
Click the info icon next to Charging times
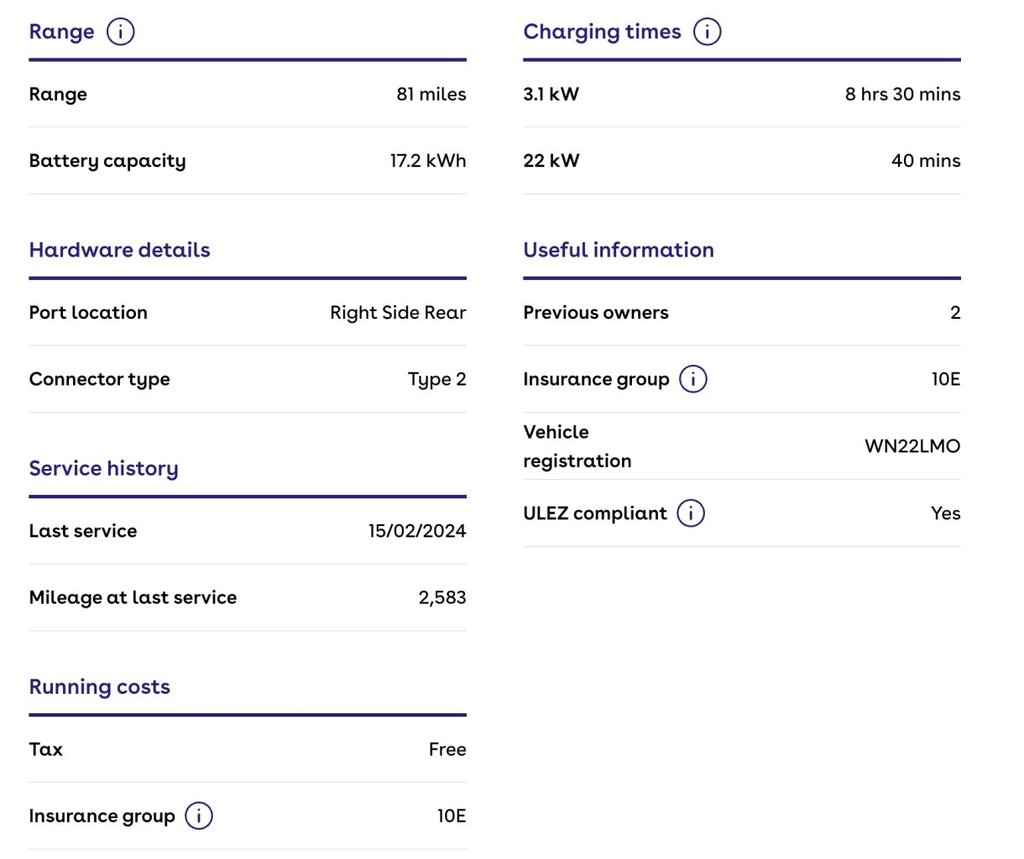pyautogui.click(x=707, y=32)
